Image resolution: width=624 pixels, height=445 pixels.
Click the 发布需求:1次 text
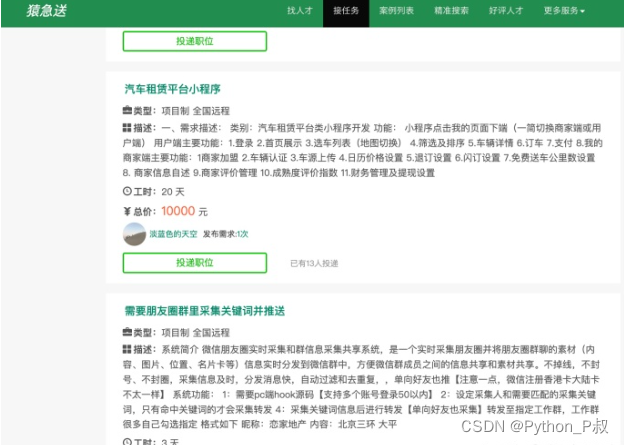pos(226,234)
